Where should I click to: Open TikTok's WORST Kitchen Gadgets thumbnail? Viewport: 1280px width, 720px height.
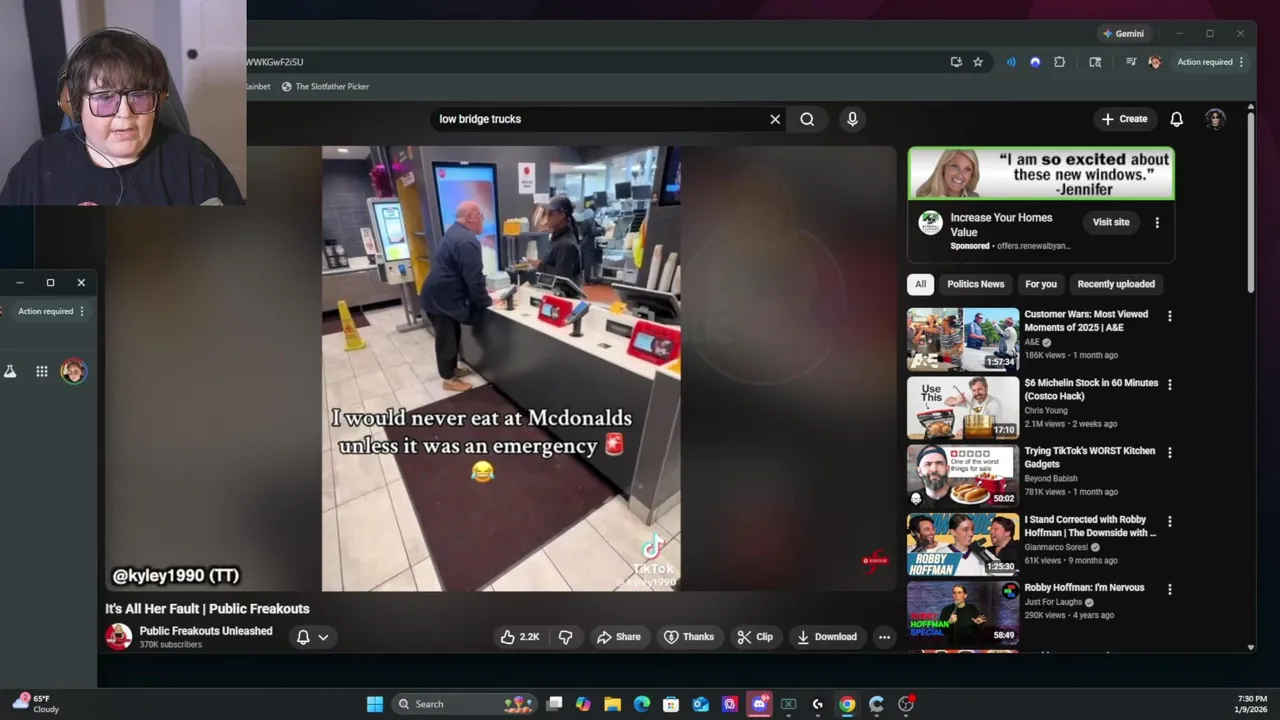click(963, 476)
